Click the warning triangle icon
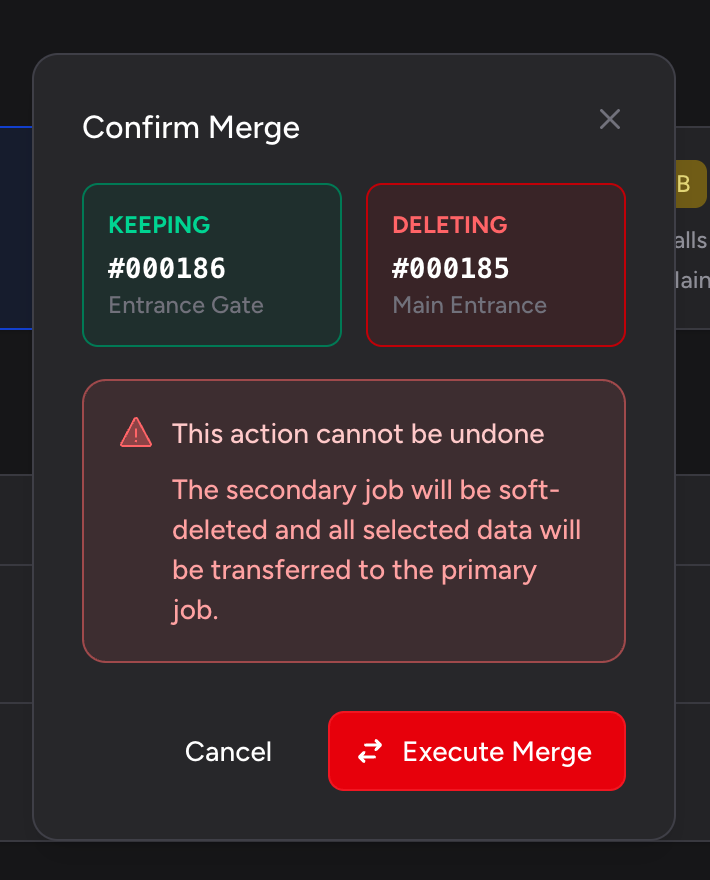 click(136, 432)
